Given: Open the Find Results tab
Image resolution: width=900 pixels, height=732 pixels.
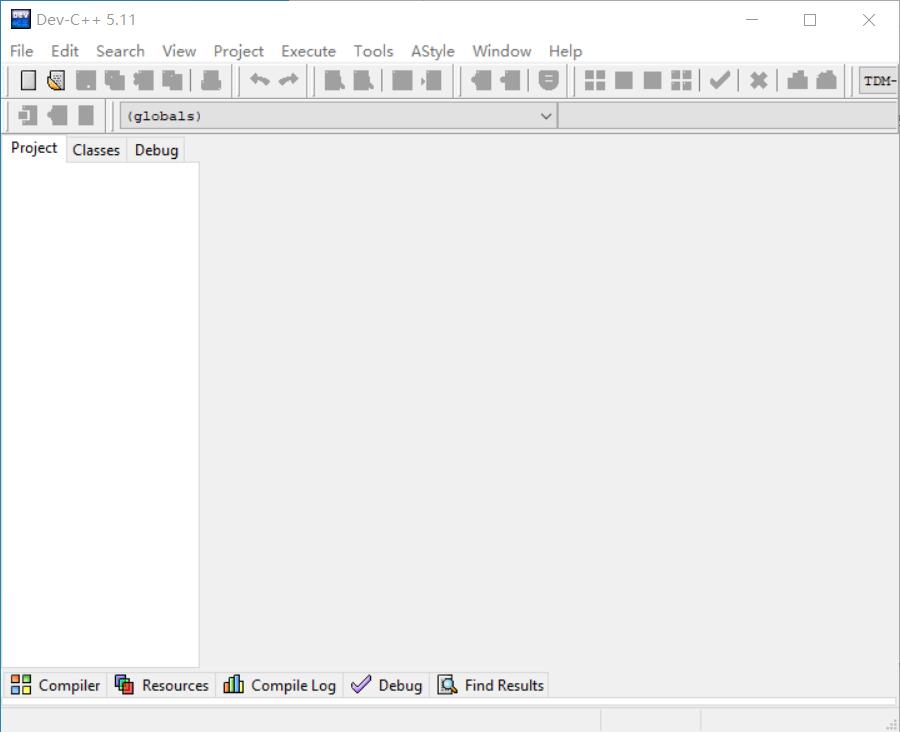Looking at the screenshot, I should 490,685.
